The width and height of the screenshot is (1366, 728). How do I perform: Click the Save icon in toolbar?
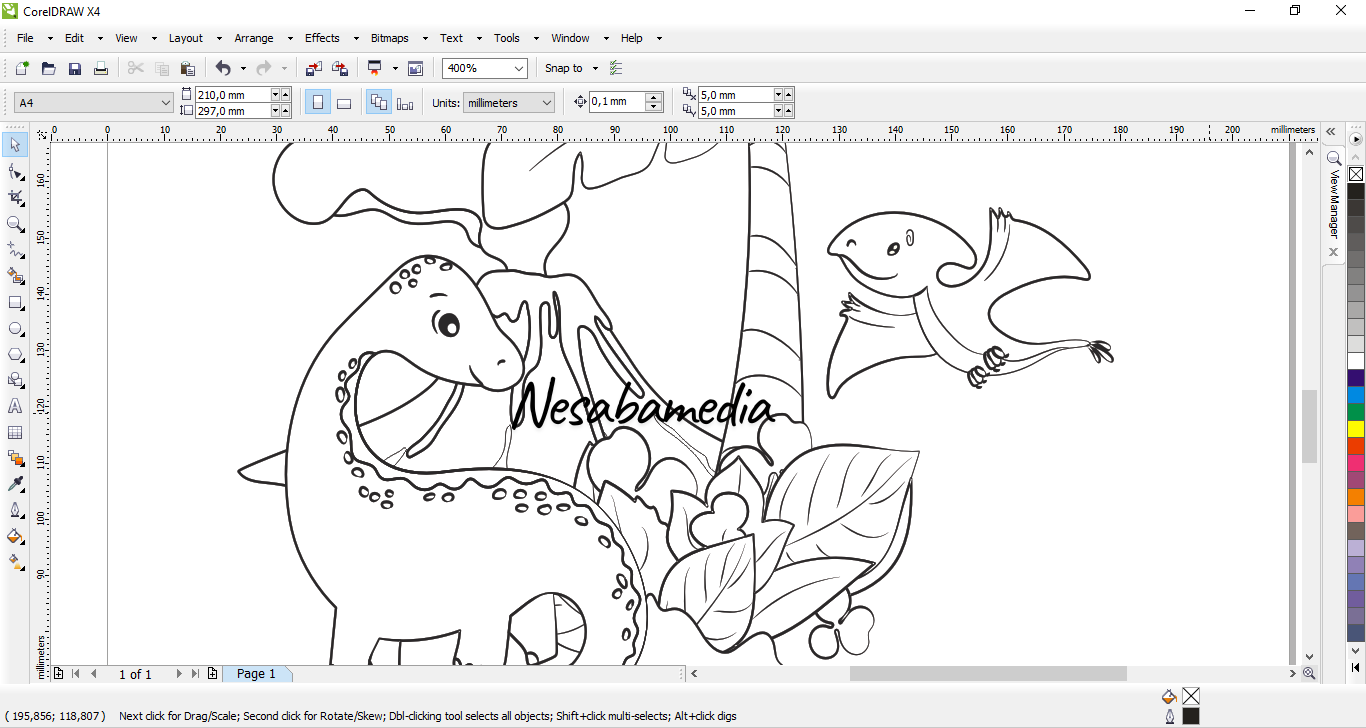coord(74,68)
